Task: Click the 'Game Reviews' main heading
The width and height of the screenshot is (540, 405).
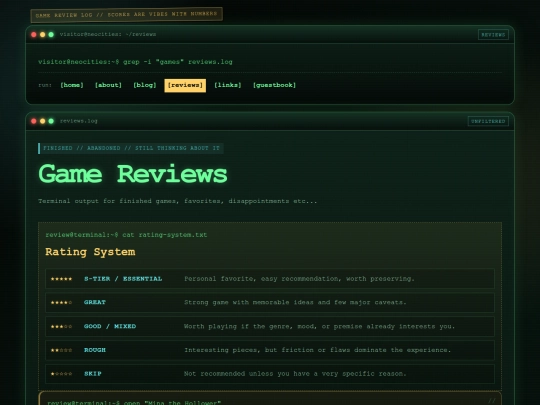Action: coord(133,174)
